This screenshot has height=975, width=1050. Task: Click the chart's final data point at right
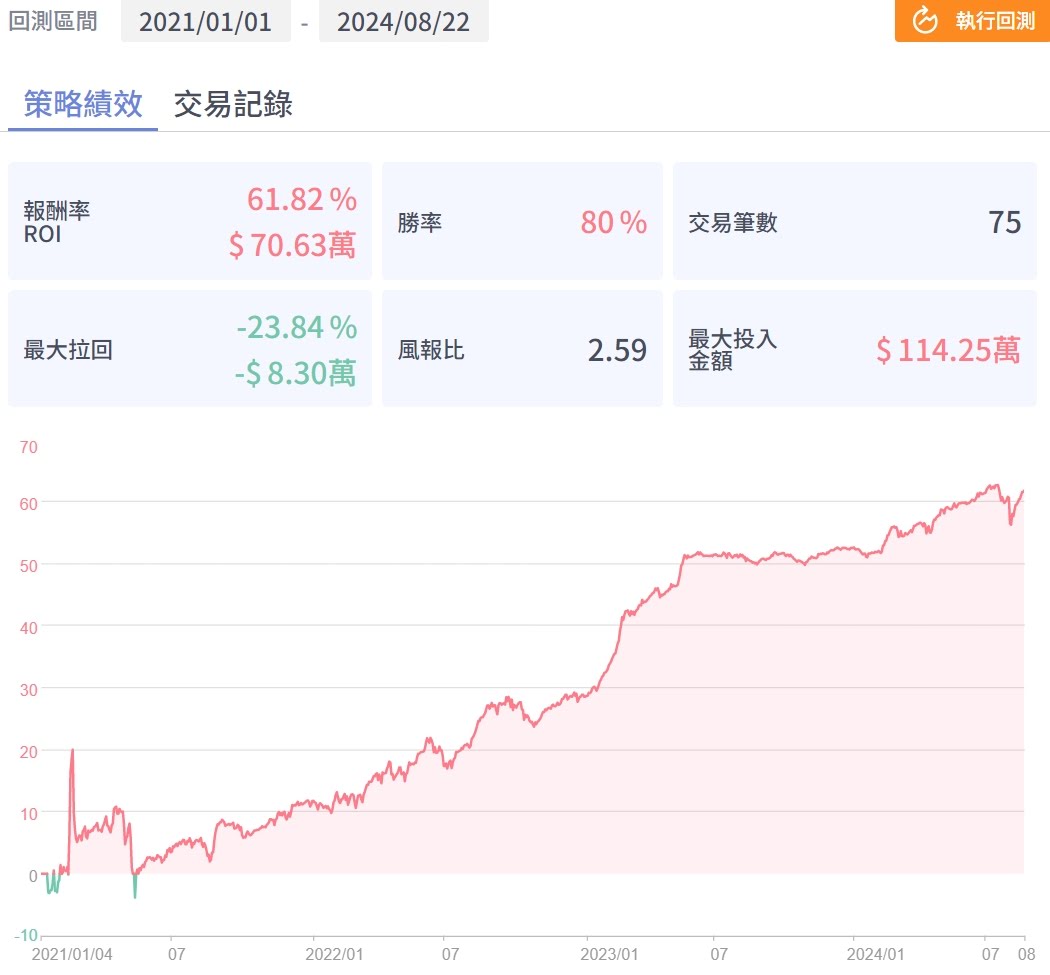pos(1023,491)
